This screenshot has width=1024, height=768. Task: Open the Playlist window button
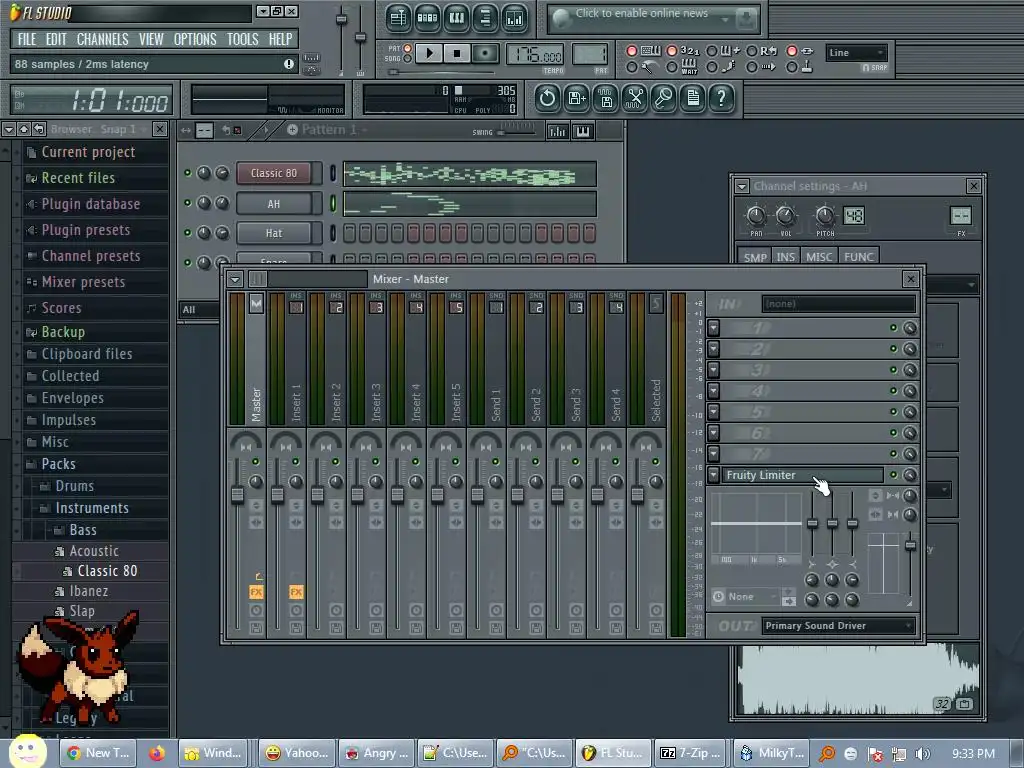[398, 18]
